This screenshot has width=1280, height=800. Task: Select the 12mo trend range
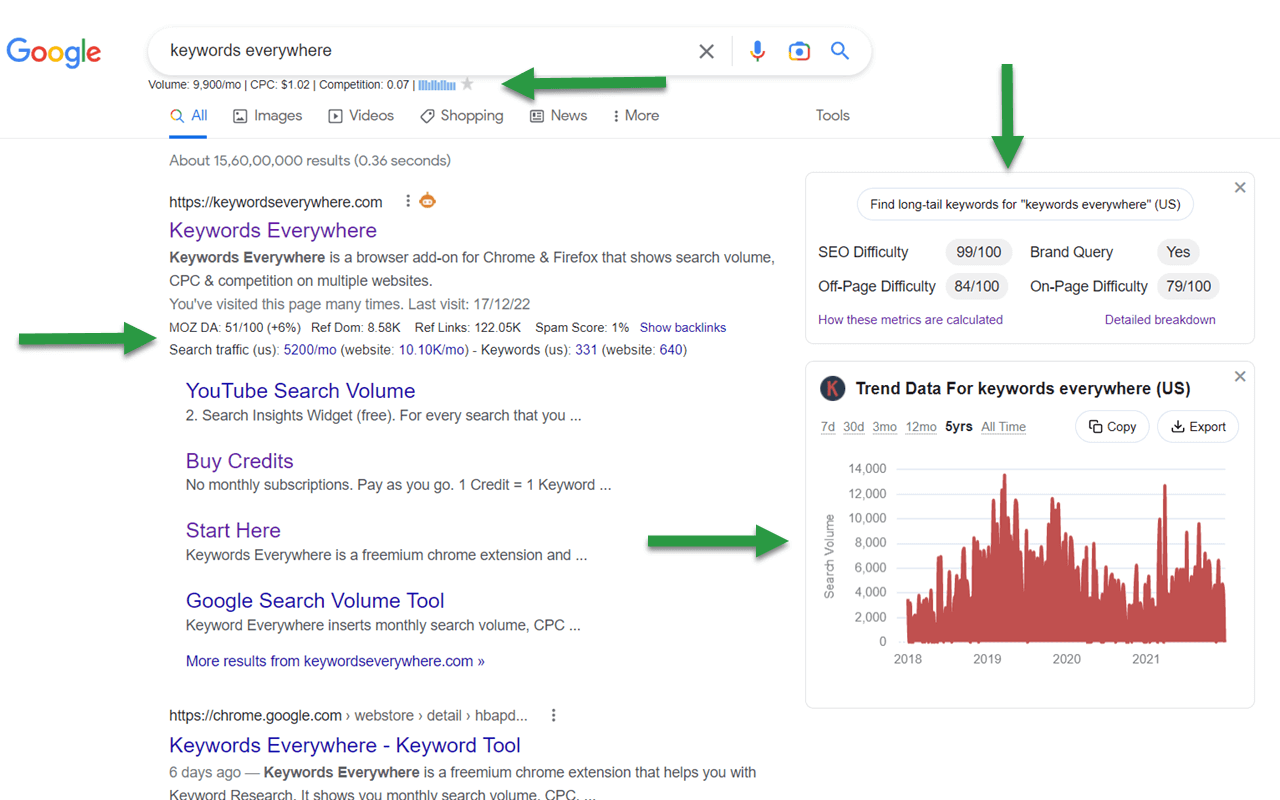click(920, 426)
